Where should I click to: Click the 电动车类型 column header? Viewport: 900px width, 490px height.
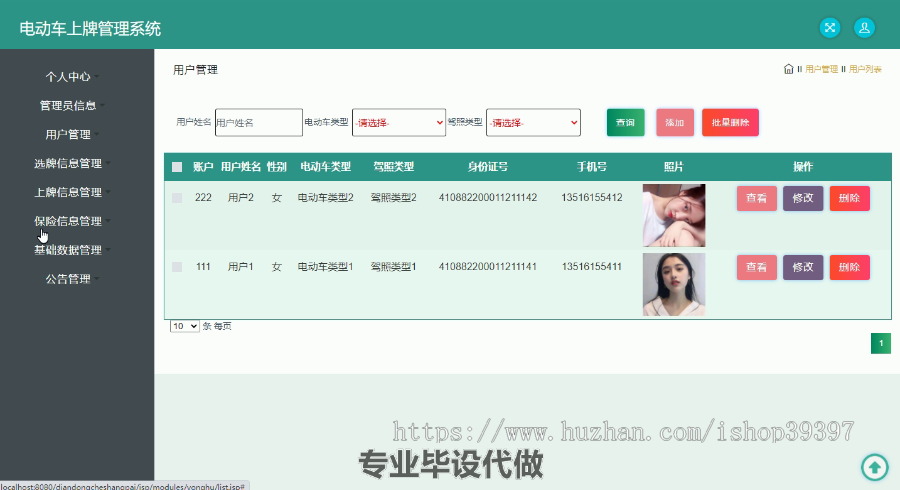click(325, 167)
